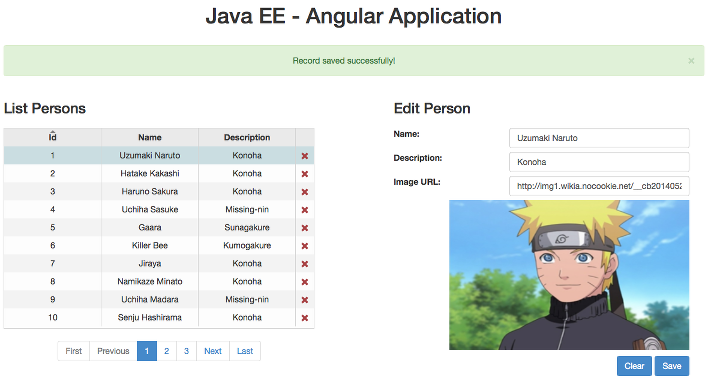The image size is (708, 381).
Task: Sort table by Name column header
Action: click(150, 137)
